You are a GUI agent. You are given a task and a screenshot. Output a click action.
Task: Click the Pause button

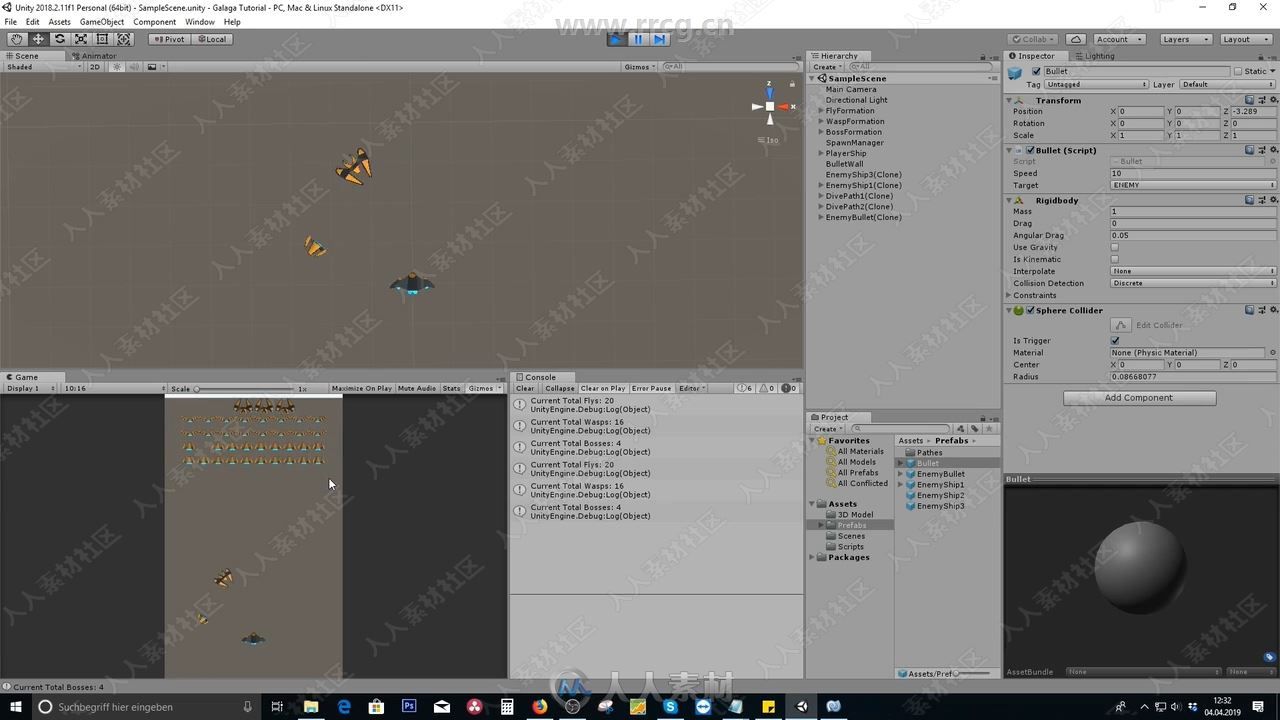tap(638, 39)
